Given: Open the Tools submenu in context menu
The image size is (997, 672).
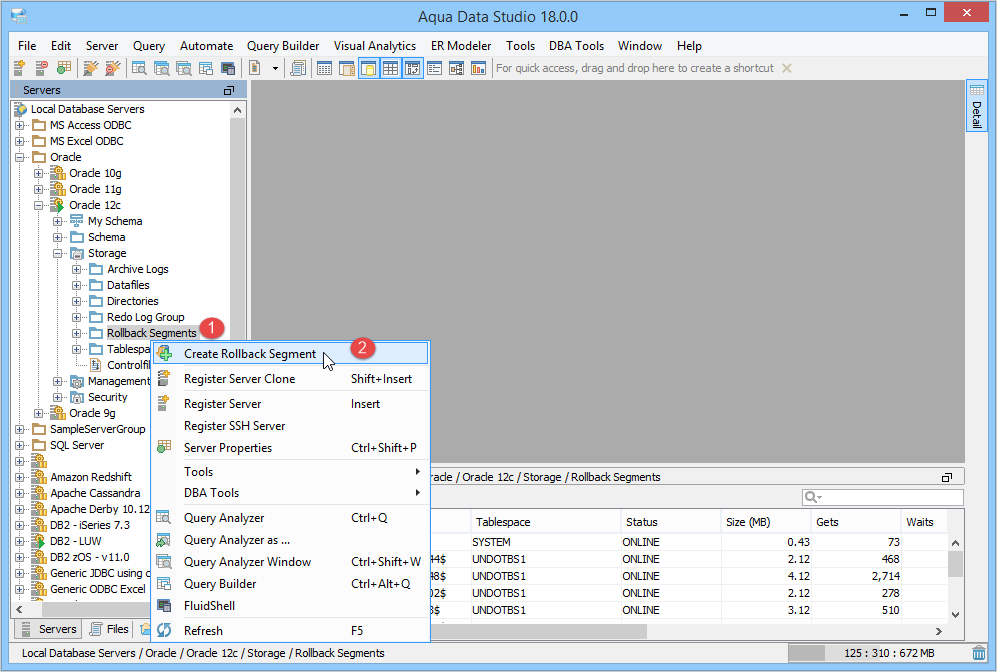Looking at the screenshot, I should pos(291,472).
